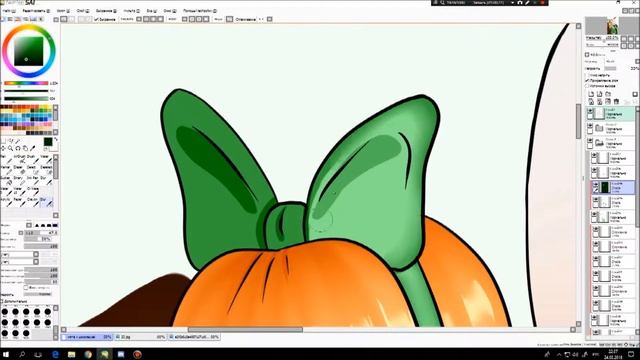Image resolution: width=640 pixels, height=360 pixels.
Task: Open the Слой menu
Action: pyautogui.click(x=83, y=11)
